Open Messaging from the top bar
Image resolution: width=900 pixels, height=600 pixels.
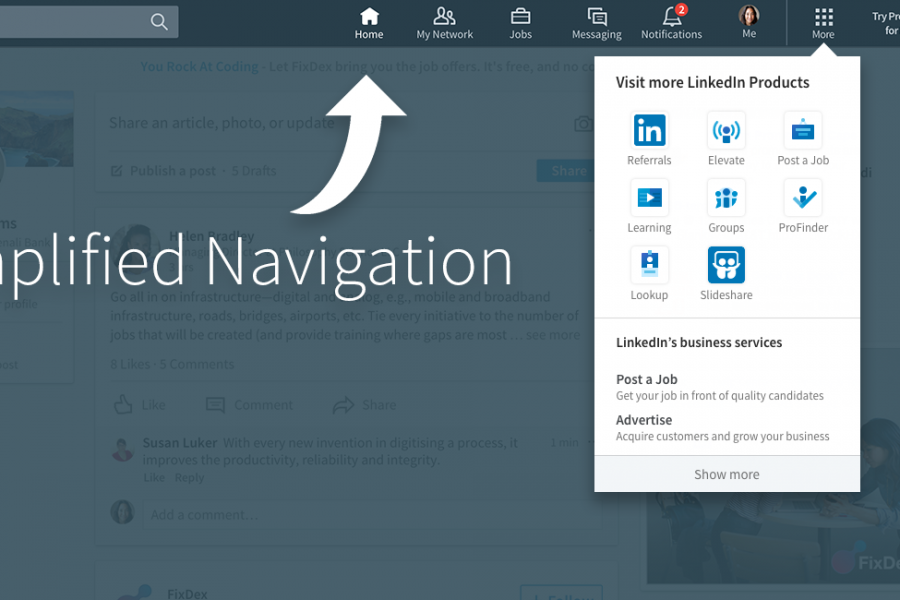596,24
